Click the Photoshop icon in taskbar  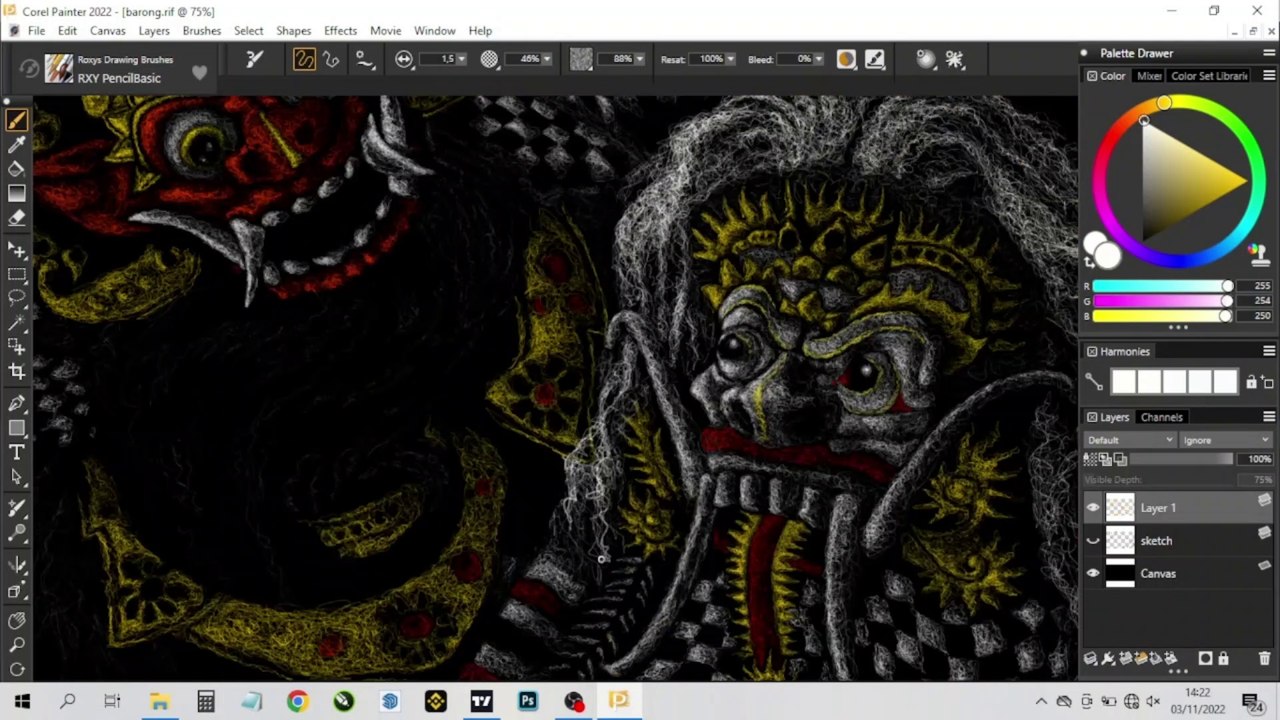coord(527,701)
